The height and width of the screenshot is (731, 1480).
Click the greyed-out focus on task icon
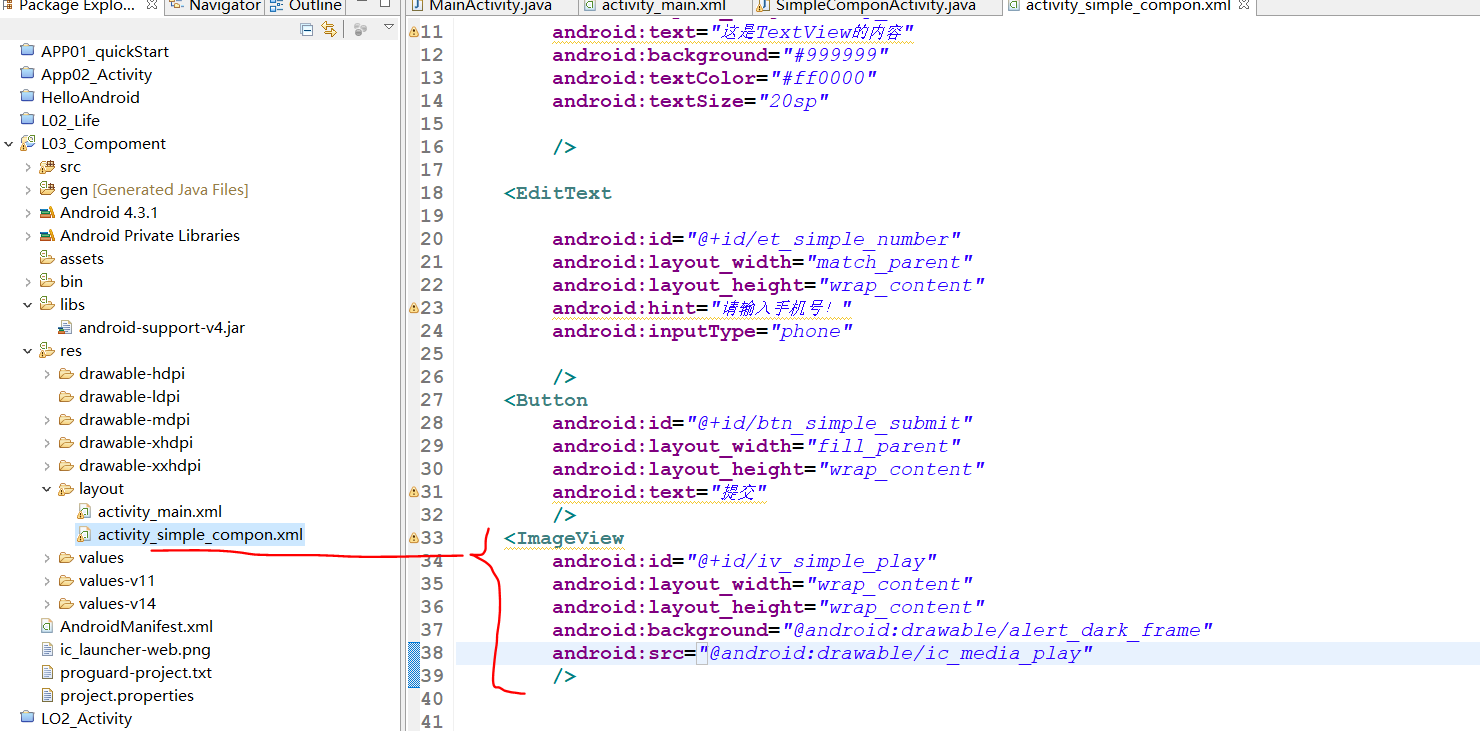point(360,30)
